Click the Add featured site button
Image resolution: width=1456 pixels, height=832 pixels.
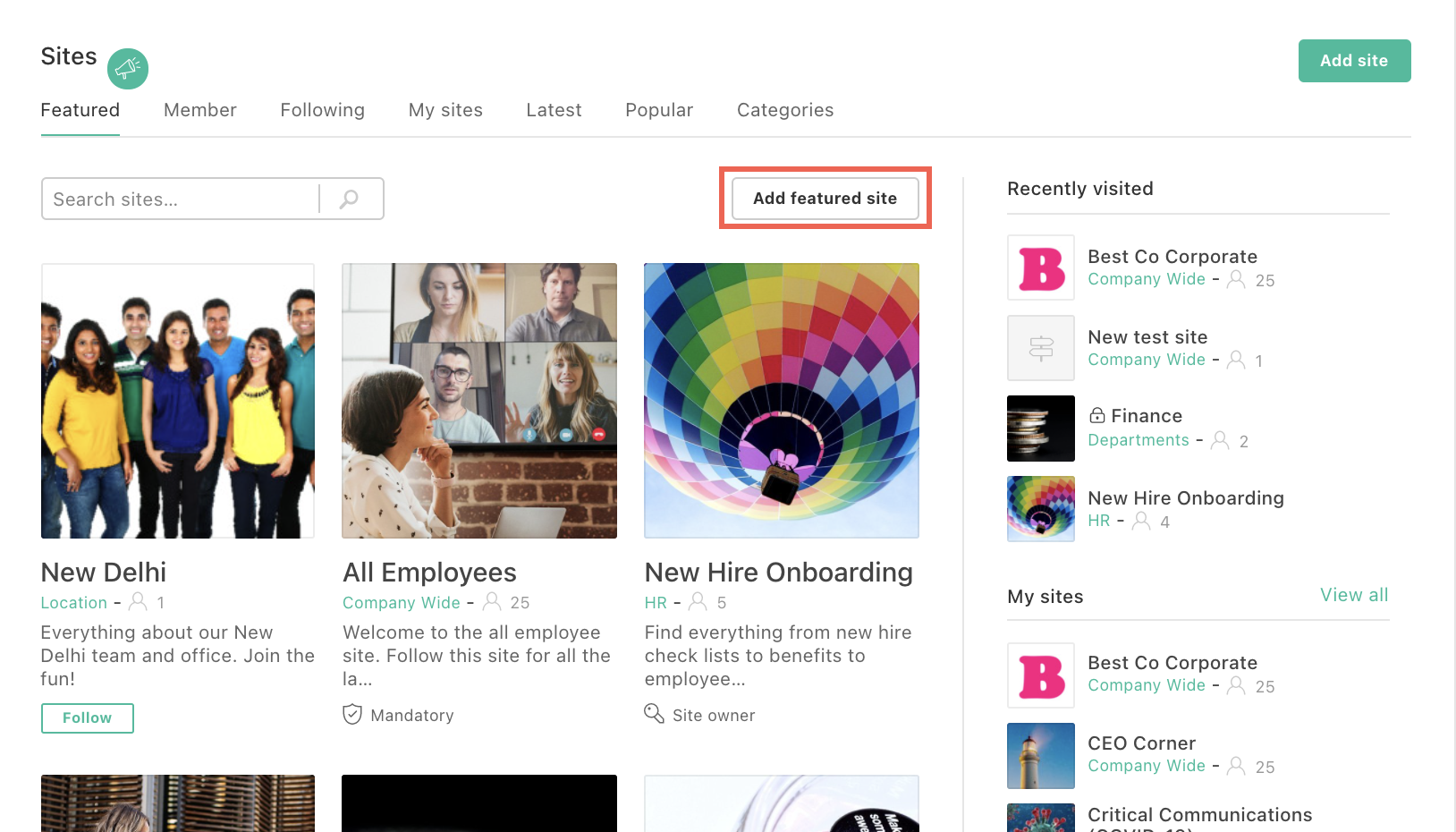click(x=825, y=199)
